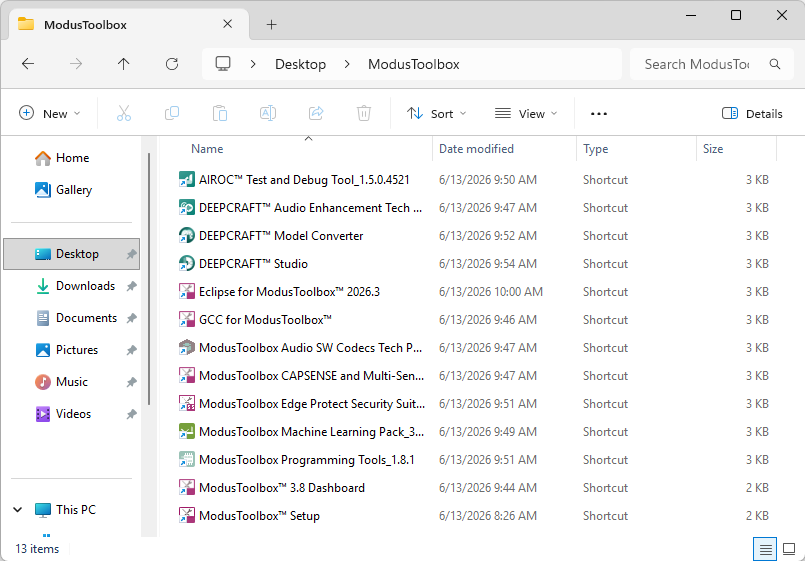Click the AIROC Test and Debug Tool shortcut icon
The image size is (805, 561).
coord(186,180)
